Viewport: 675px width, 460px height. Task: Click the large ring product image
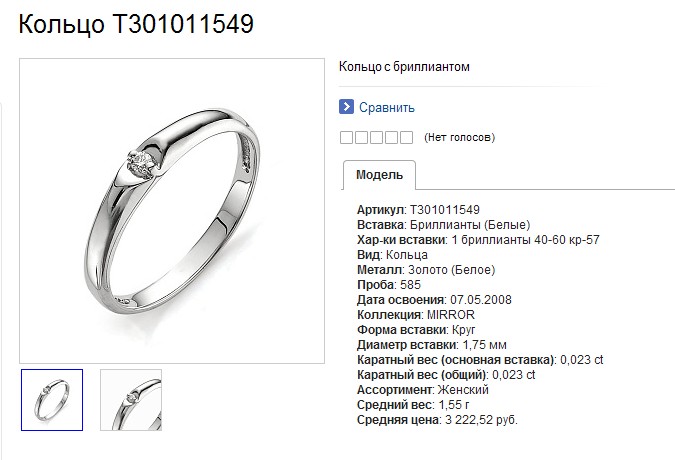pos(172,211)
